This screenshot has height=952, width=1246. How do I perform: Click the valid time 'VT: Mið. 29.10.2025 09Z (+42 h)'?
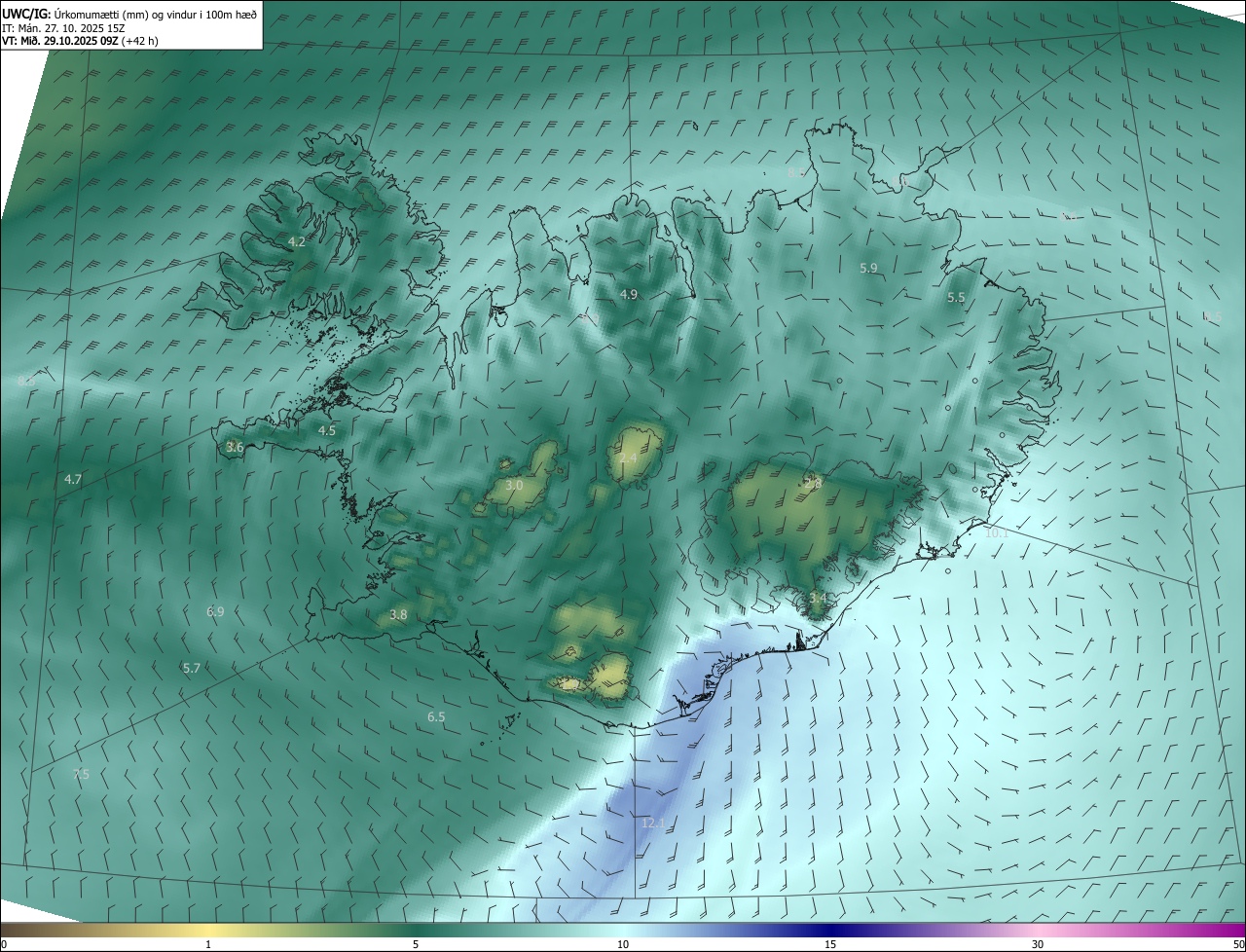click(x=80, y=41)
